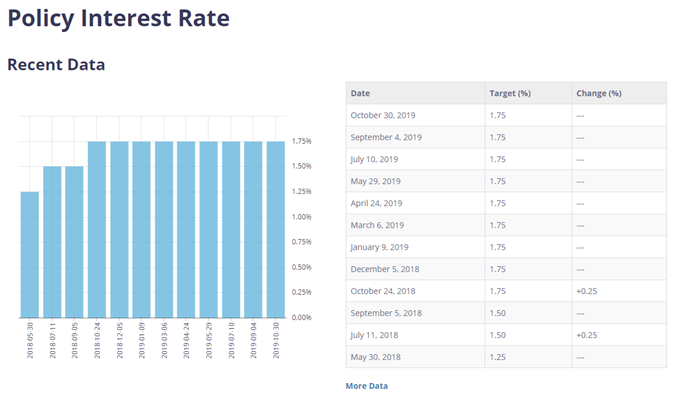679x395 pixels.
Task: Click the 0.00% y-axis label
Action: 301,317
